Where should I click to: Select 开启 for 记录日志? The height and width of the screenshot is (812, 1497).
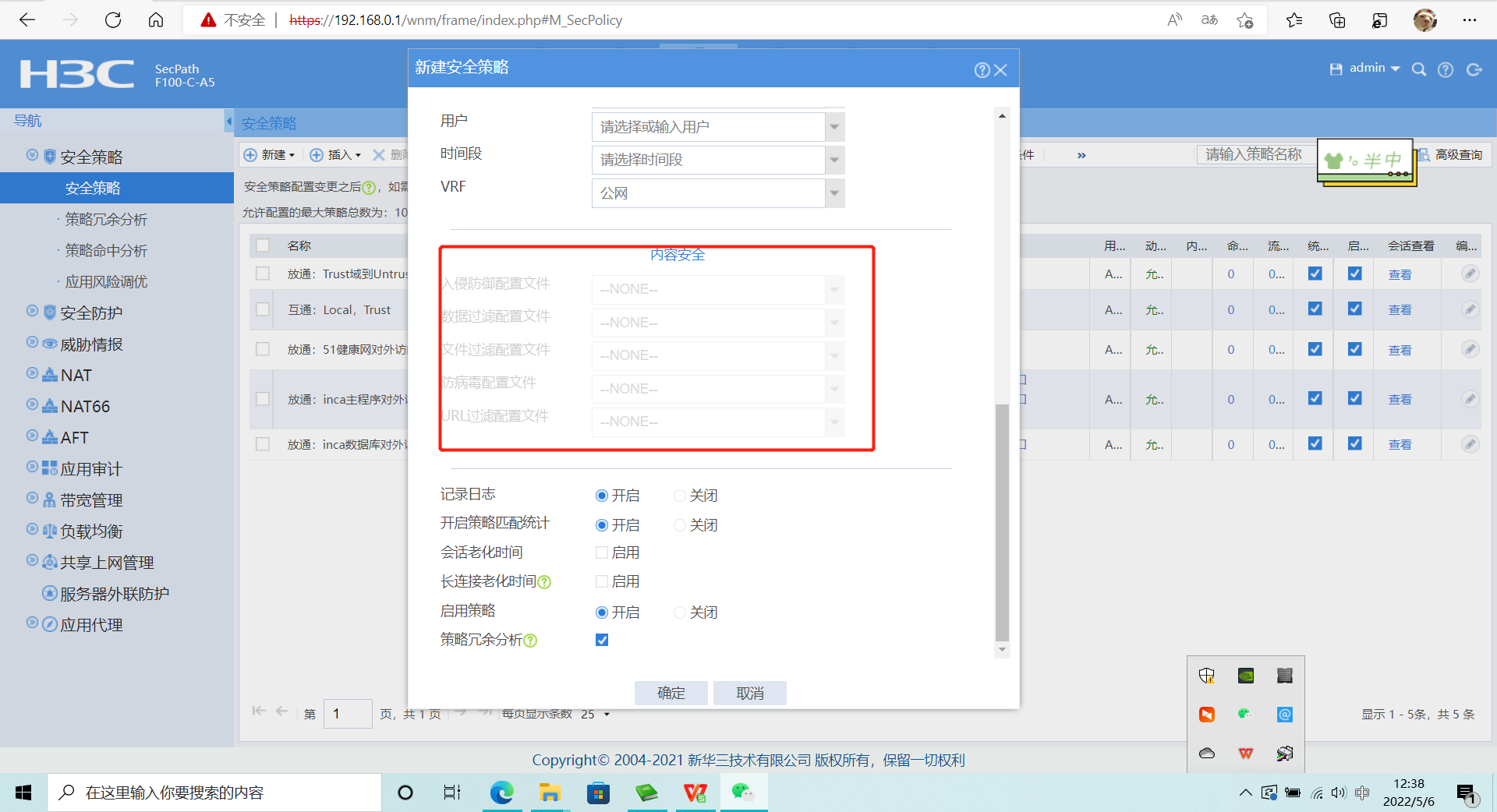tap(602, 496)
